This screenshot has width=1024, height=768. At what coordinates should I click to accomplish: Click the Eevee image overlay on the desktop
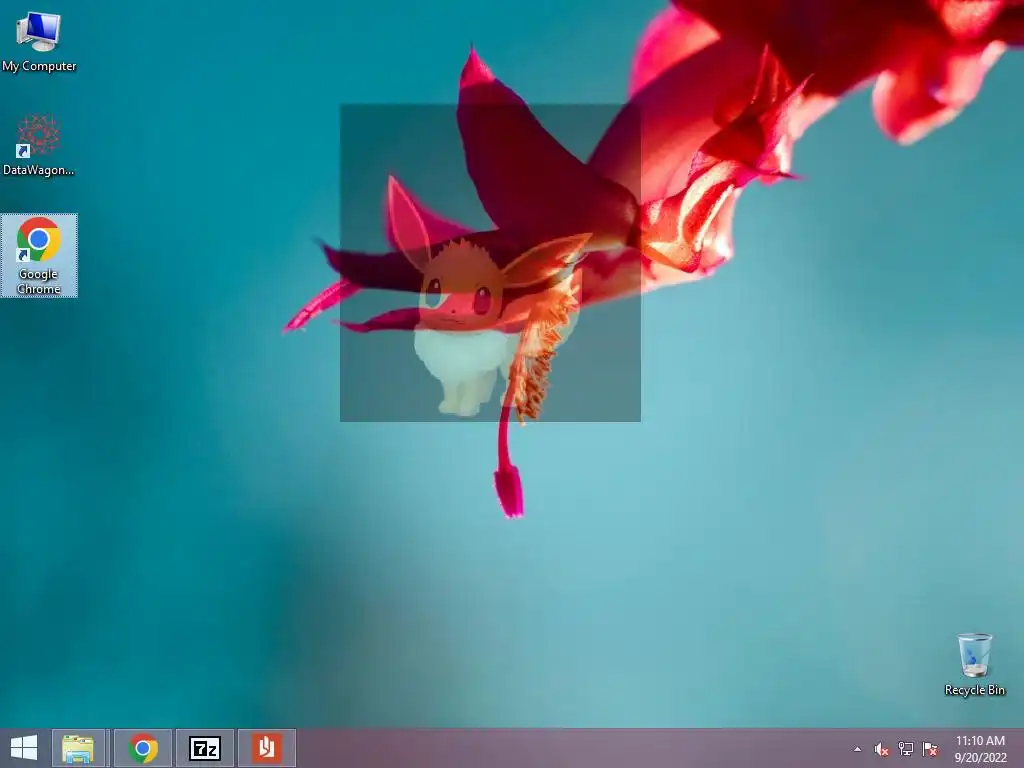pos(490,263)
